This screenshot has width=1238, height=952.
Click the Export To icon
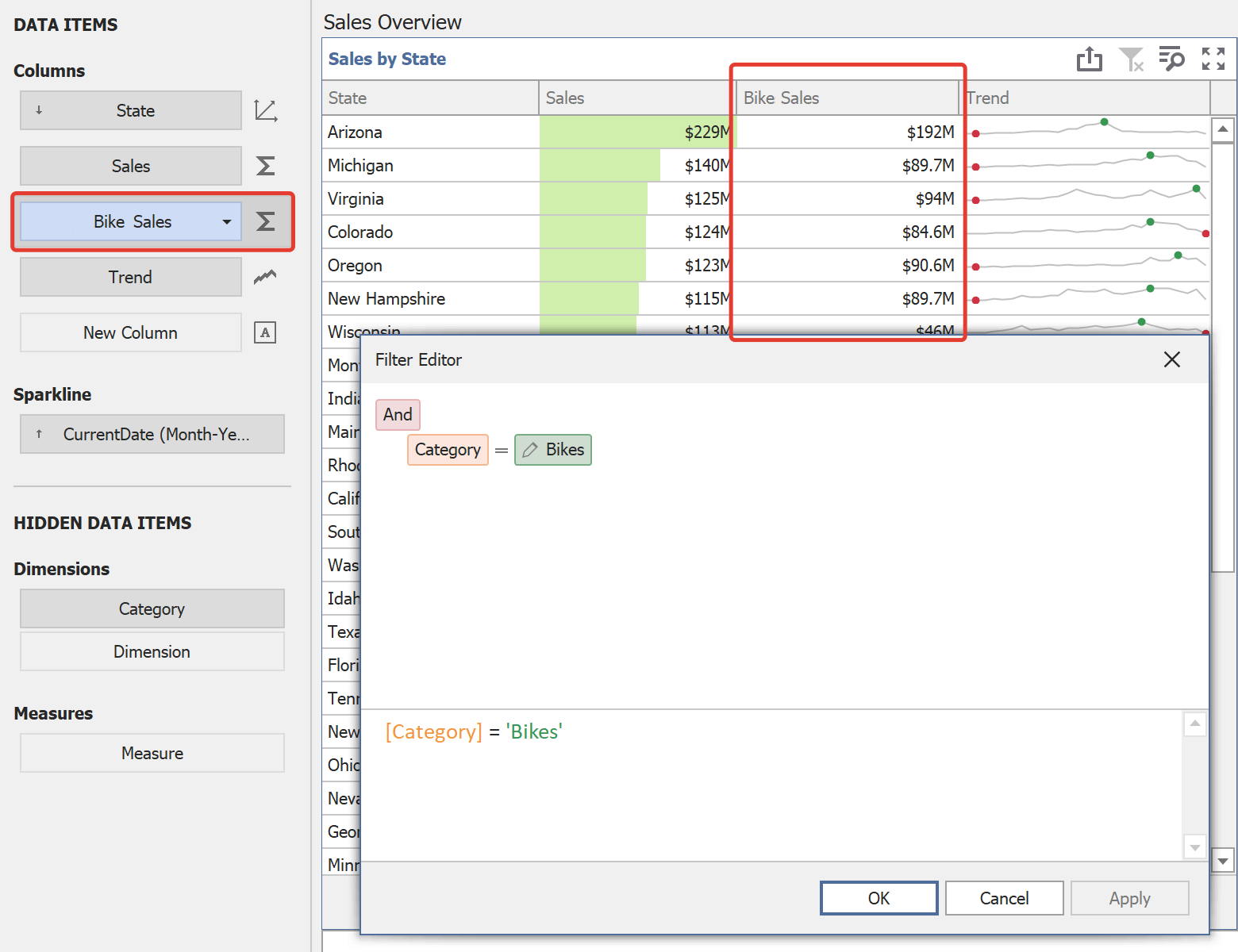tap(1090, 59)
